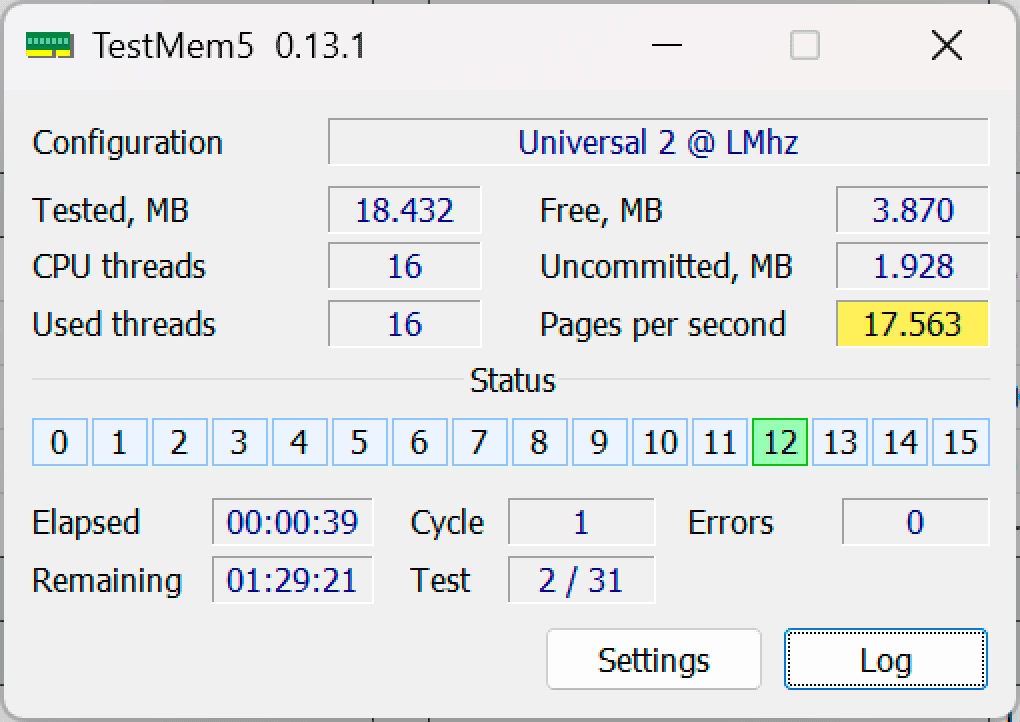Open the Log window
Screen dimensions: 1020x722
[x=886, y=659]
